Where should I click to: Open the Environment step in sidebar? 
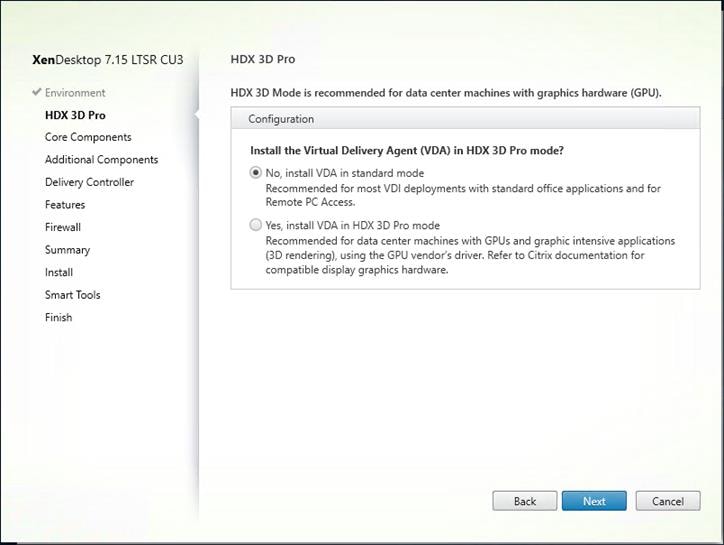(75, 93)
